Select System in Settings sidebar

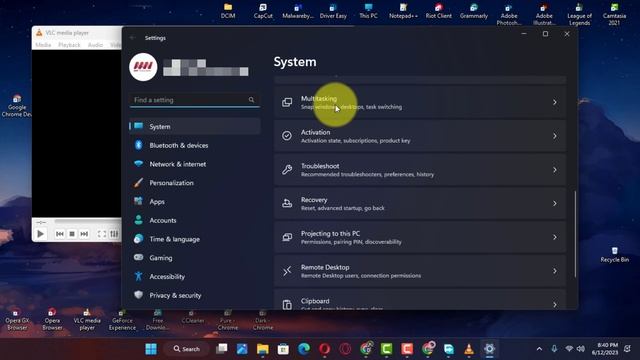tap(195, 127)
